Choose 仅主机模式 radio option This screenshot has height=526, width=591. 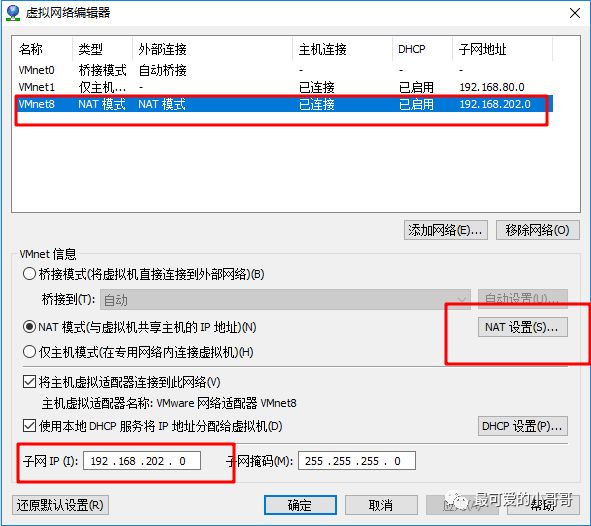[29, 352]
